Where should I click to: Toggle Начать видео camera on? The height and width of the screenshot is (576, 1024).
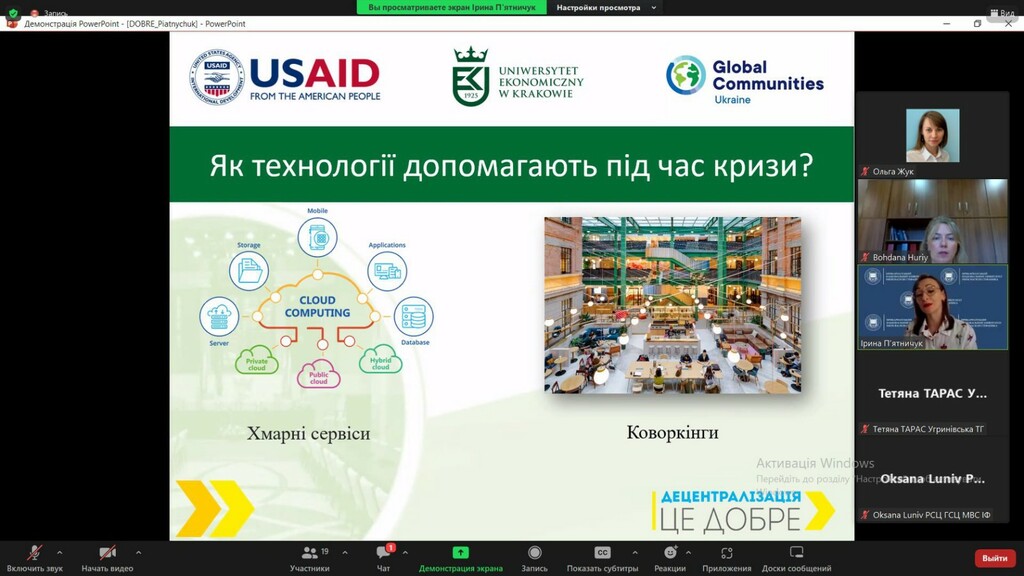click(x=108, y=552)
